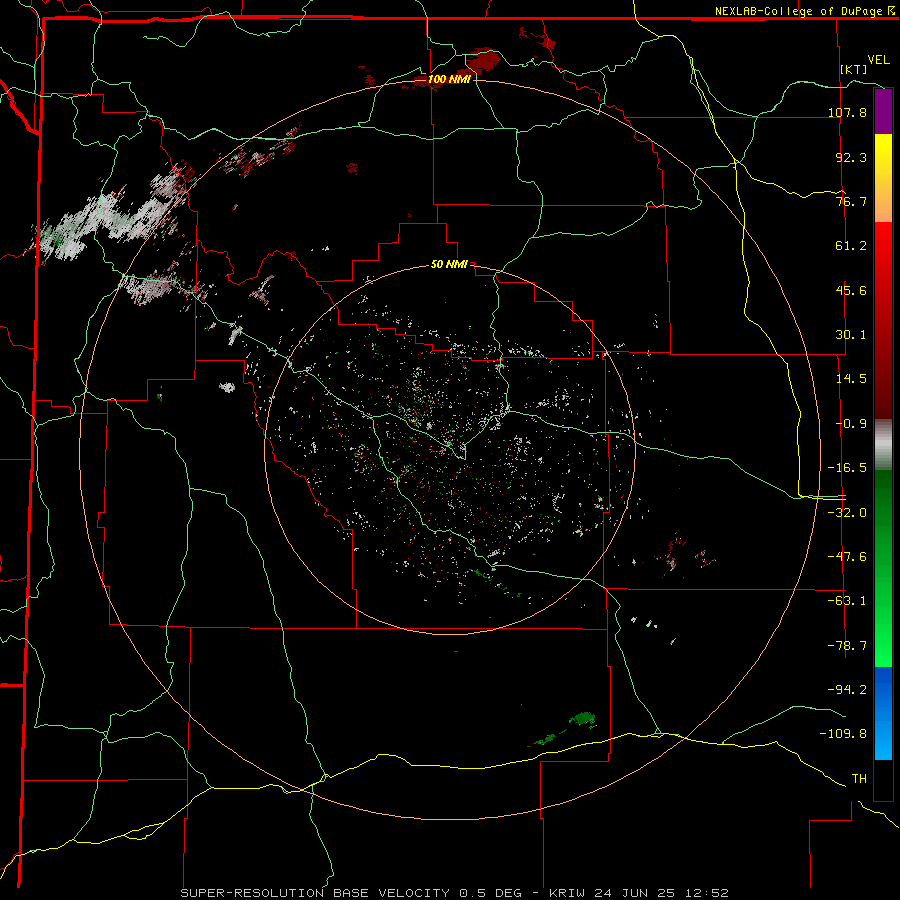Click the 14.5 velocity scale label
Viewport: 900px width, 900px height.
(x=851, y=379)
